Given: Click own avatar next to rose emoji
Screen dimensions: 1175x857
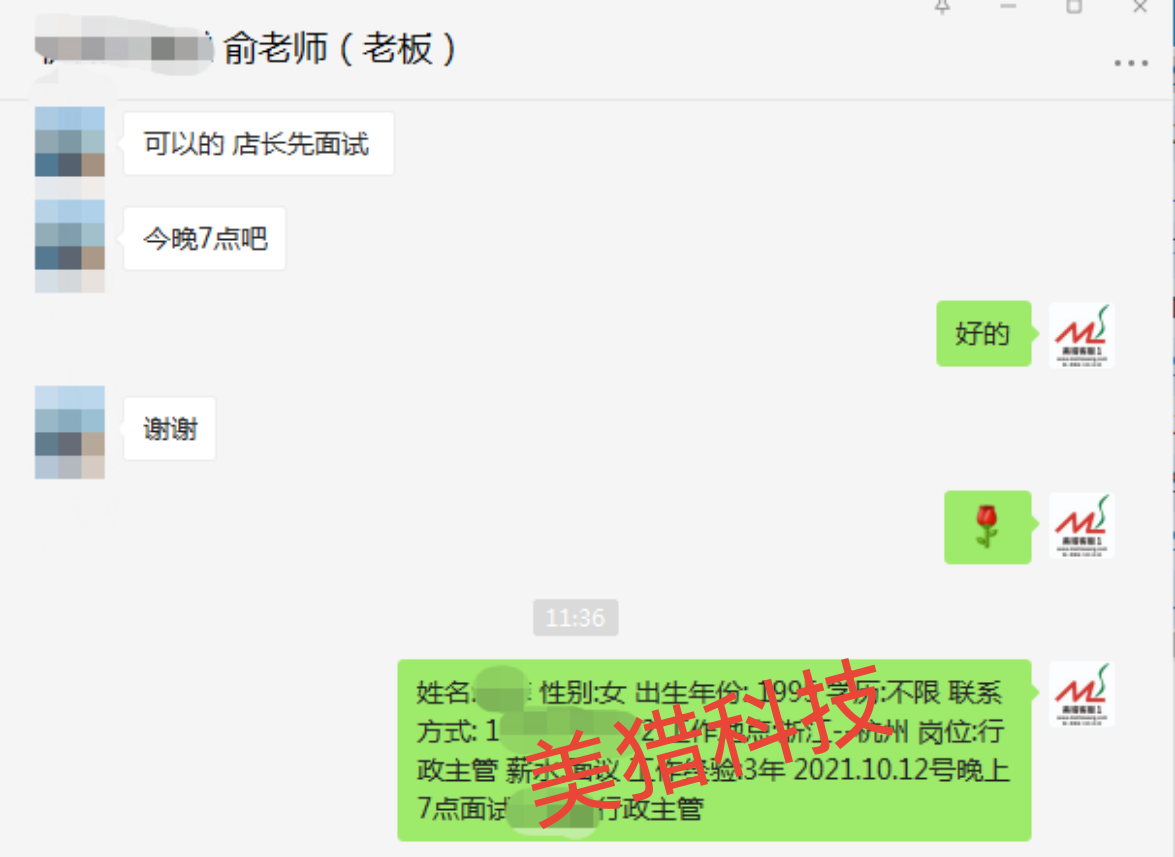Looking at the screenshot, I should point(1081,525).
